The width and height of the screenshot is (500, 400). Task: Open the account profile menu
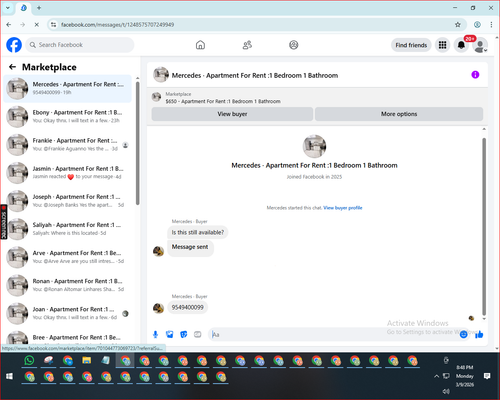(x=480, y=46)
